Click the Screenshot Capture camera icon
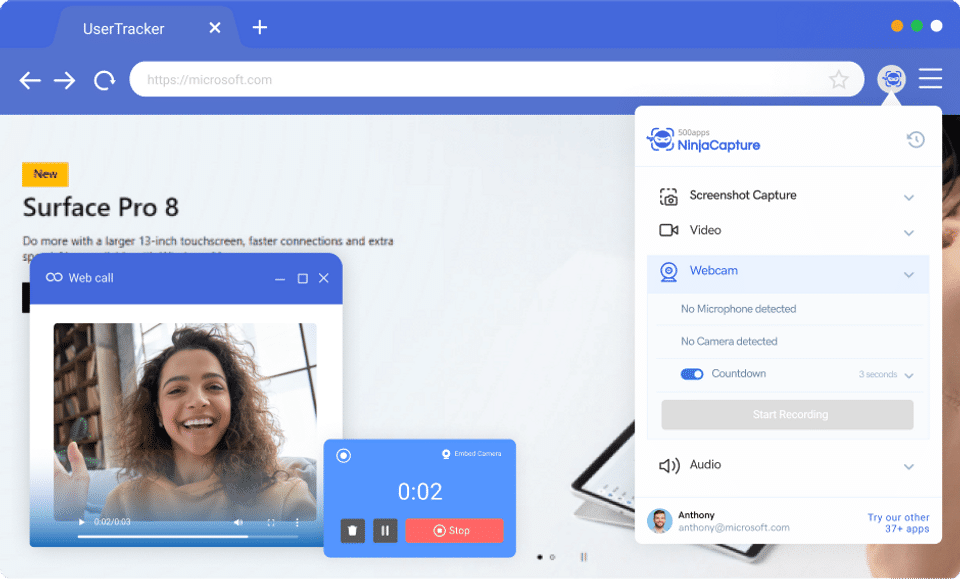This screenshot has width=960, height=579. (669, 197)
